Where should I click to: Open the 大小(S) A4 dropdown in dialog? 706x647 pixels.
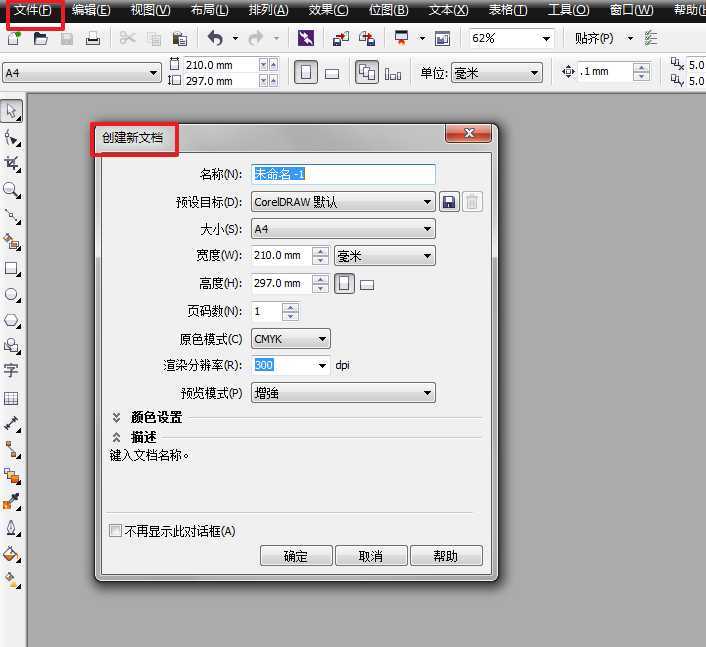click(x=343, y=229)
